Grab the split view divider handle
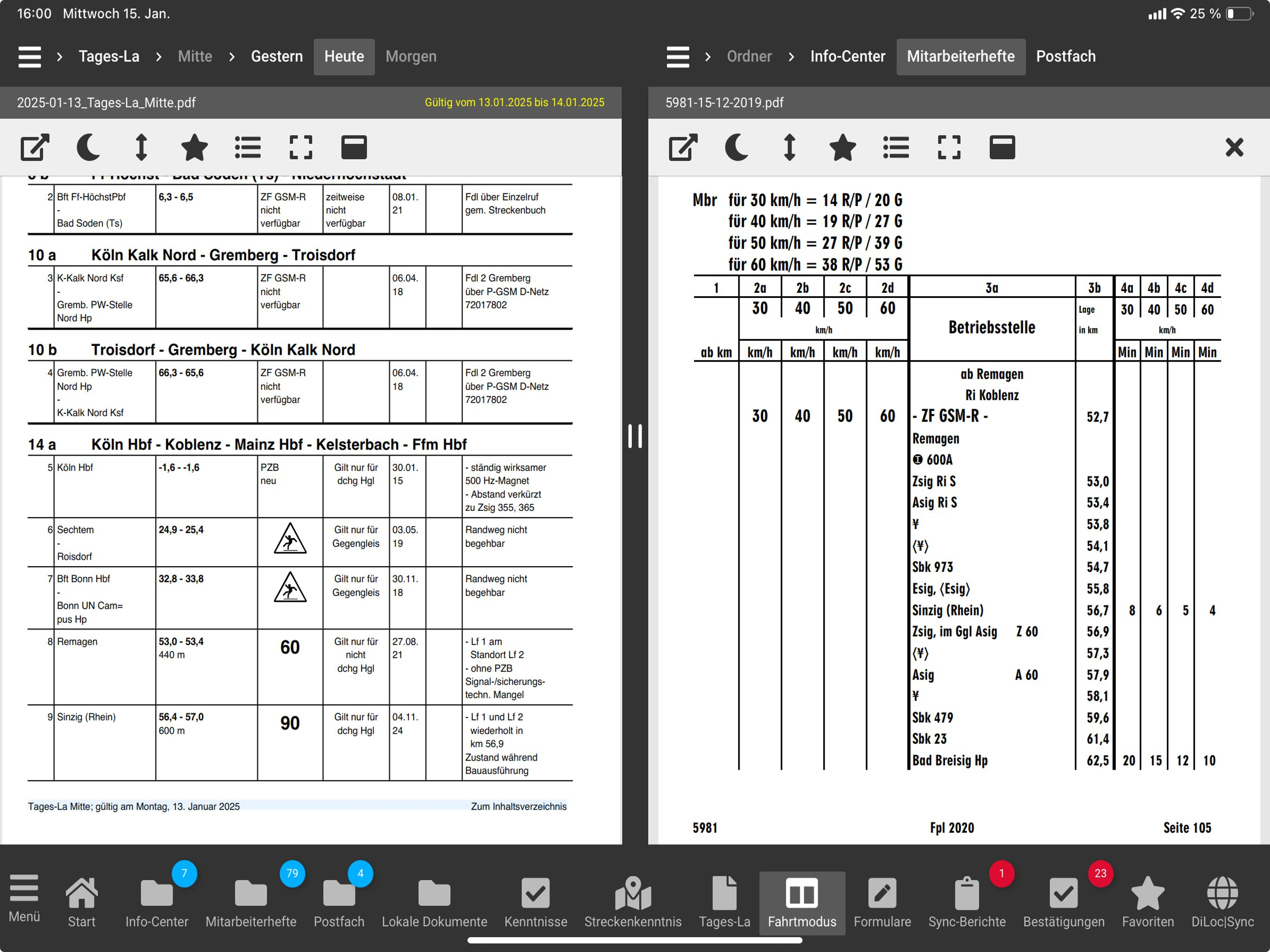 point(635,436)
